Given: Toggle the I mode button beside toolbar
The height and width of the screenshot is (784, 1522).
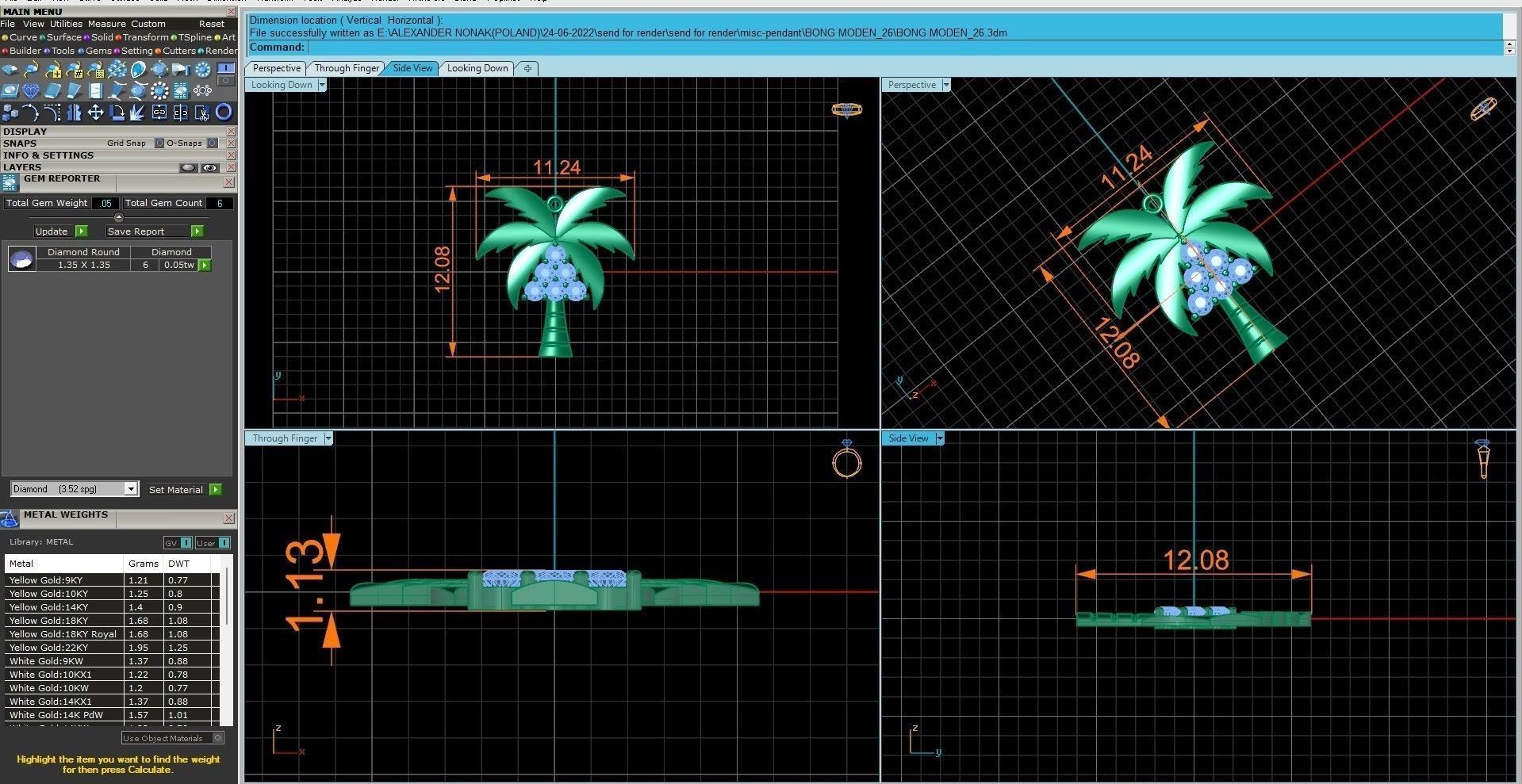Looking at the screenshot, I should [x=226, y=67].
